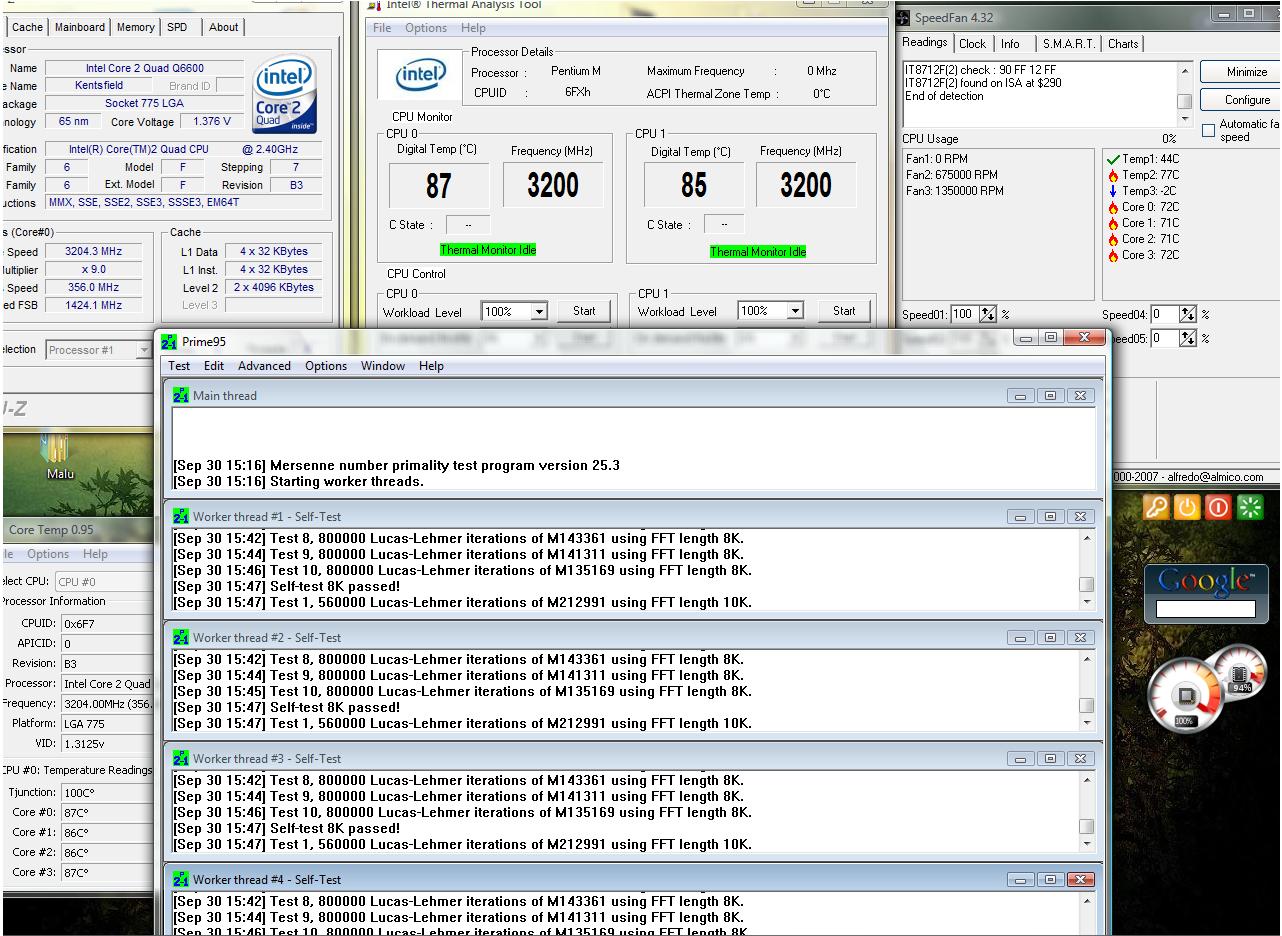Image resolution: width=1282 pixels, height=936 pixels.
Task: Open the Core Temp Options menu
Action: (48, 554)
